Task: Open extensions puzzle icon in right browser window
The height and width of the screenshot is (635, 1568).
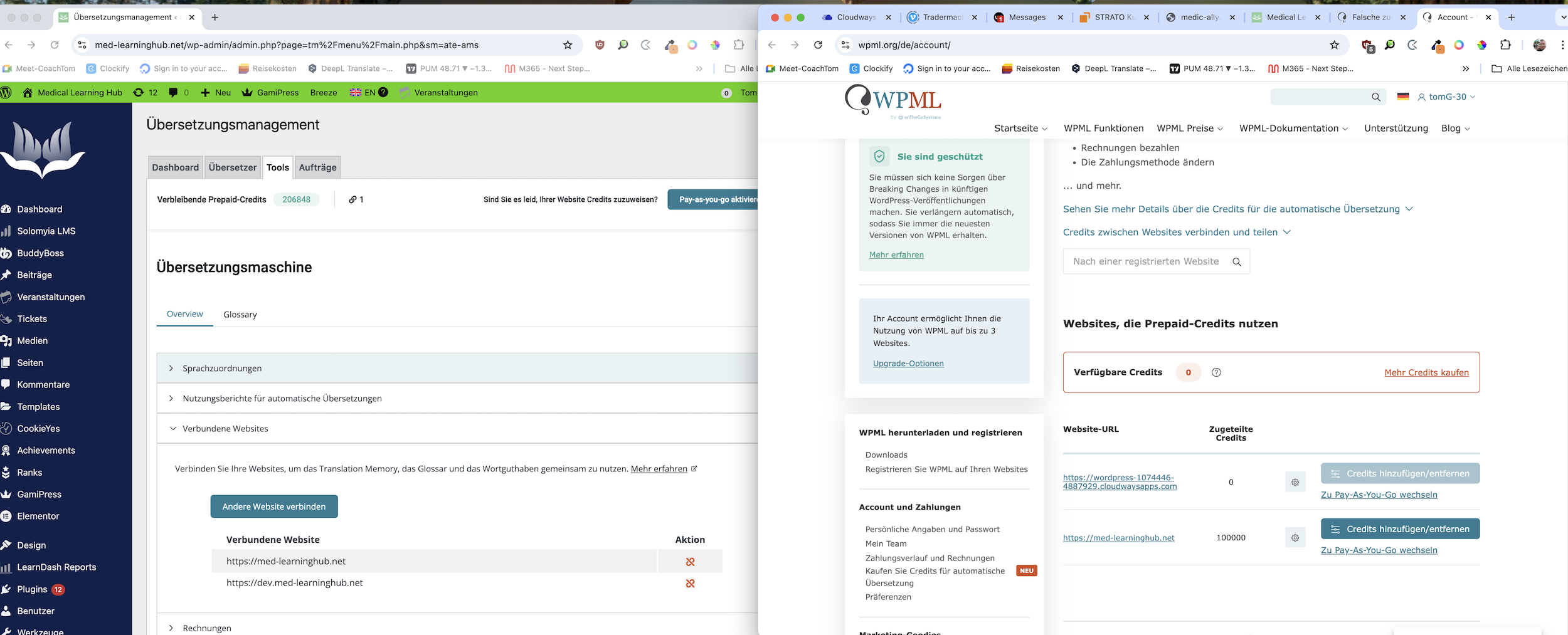Action: (x=1505, y=45)
